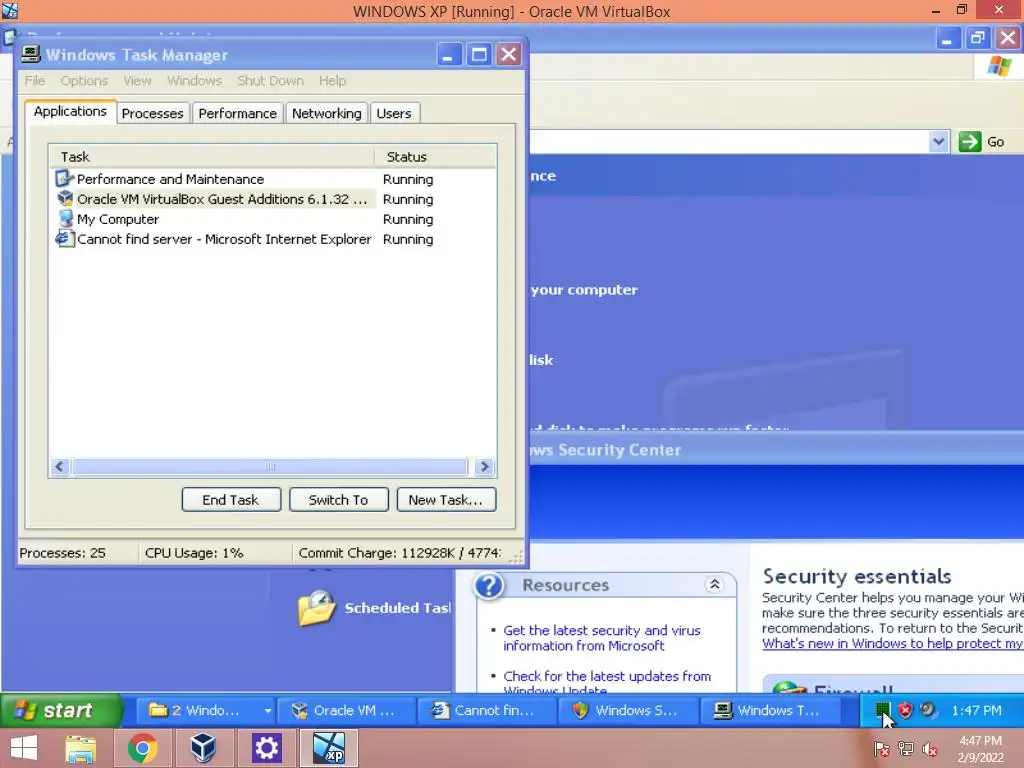Click the Processes: 25 status text
The height and width of the screenshot is (768, 1024).
(x=63, y=552)
